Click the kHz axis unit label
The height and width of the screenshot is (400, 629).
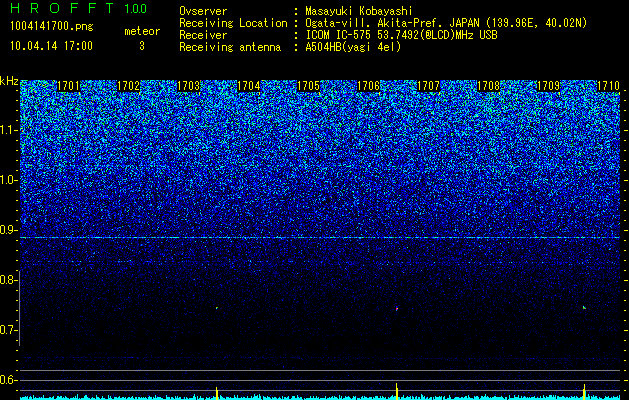point(9,81)
